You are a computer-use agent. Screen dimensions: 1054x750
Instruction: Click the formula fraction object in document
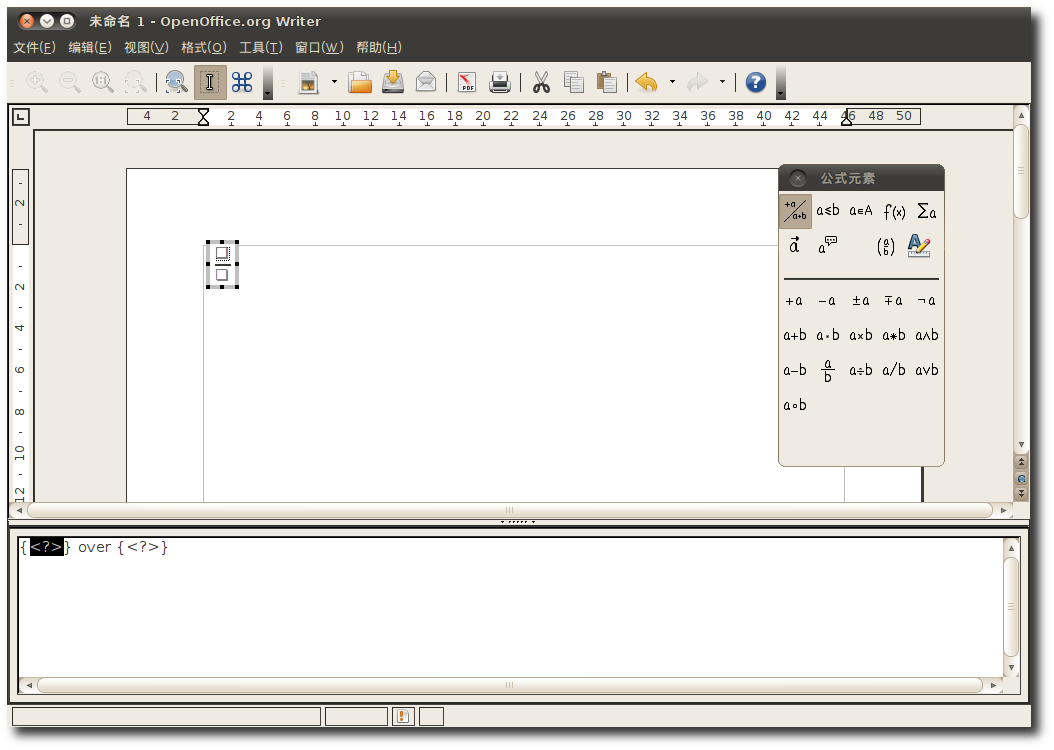pos(222,264)
